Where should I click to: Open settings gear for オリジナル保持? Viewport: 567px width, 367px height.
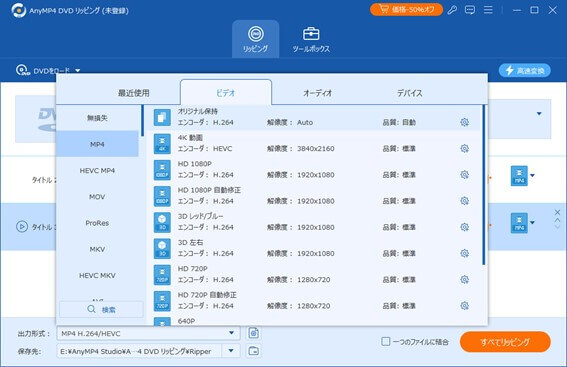point(465,122)
